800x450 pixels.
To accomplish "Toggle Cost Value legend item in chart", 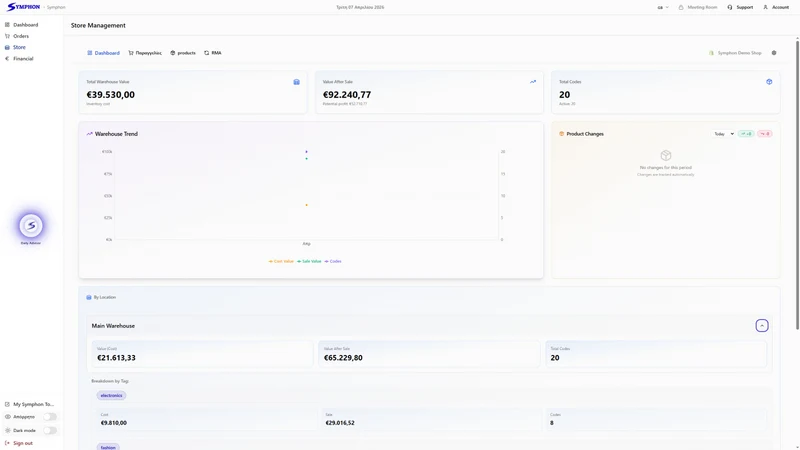I will click(x=281, y=261).
